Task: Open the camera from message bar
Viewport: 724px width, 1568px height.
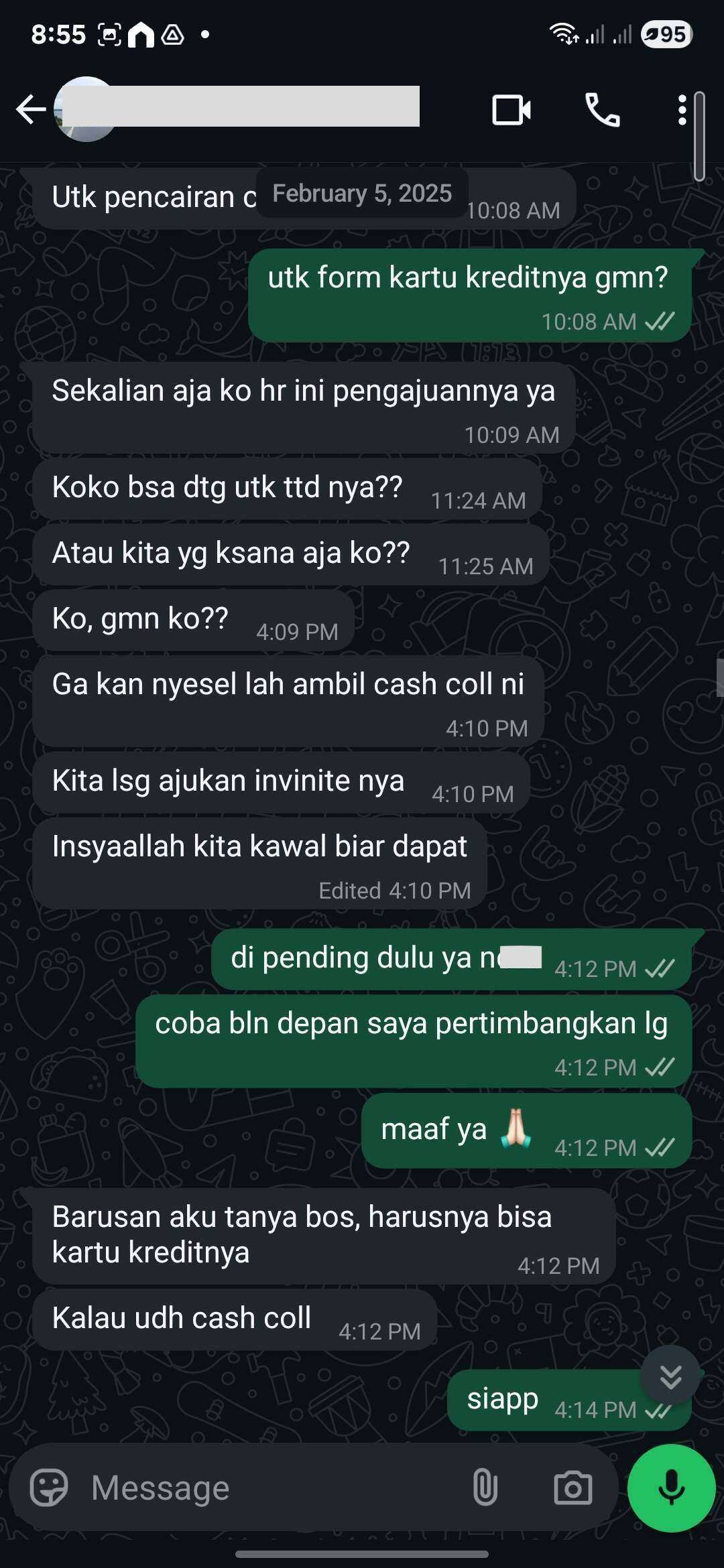Action: pos(573,1488)
